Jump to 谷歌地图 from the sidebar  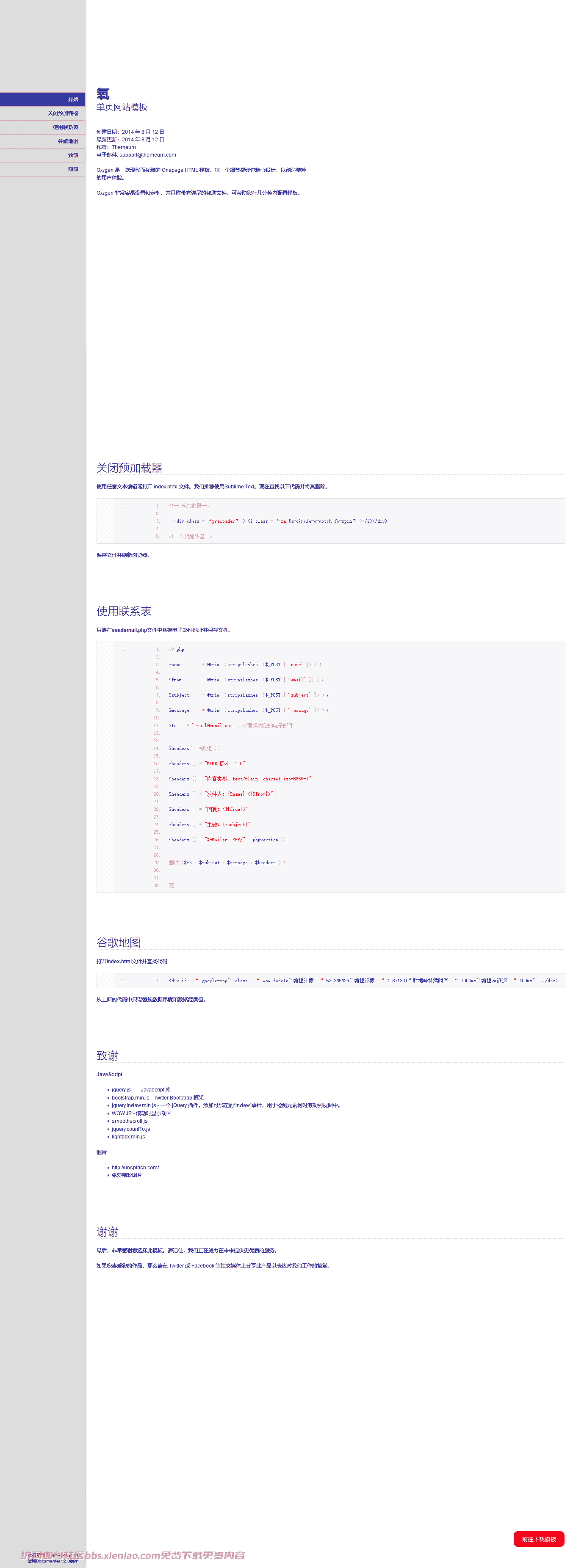click(x=42, y=141)
